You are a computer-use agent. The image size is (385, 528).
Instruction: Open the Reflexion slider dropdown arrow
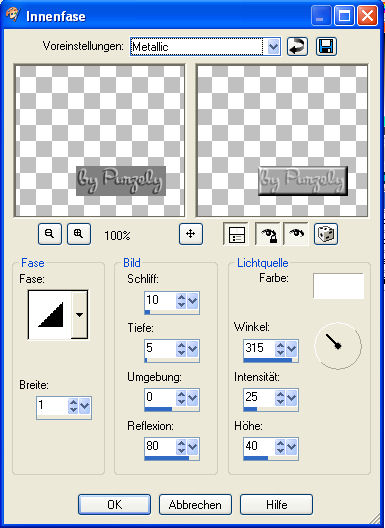coord(192,447)
